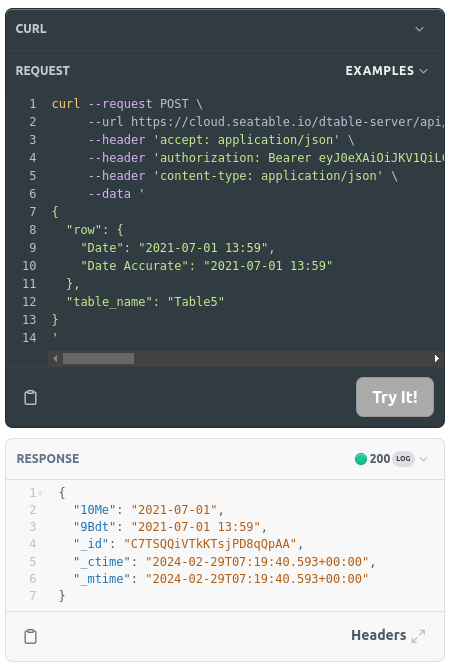Click the scrollbar right arrow in request code
Viewport: 452px width, 668px height.
tap(437, 359)
